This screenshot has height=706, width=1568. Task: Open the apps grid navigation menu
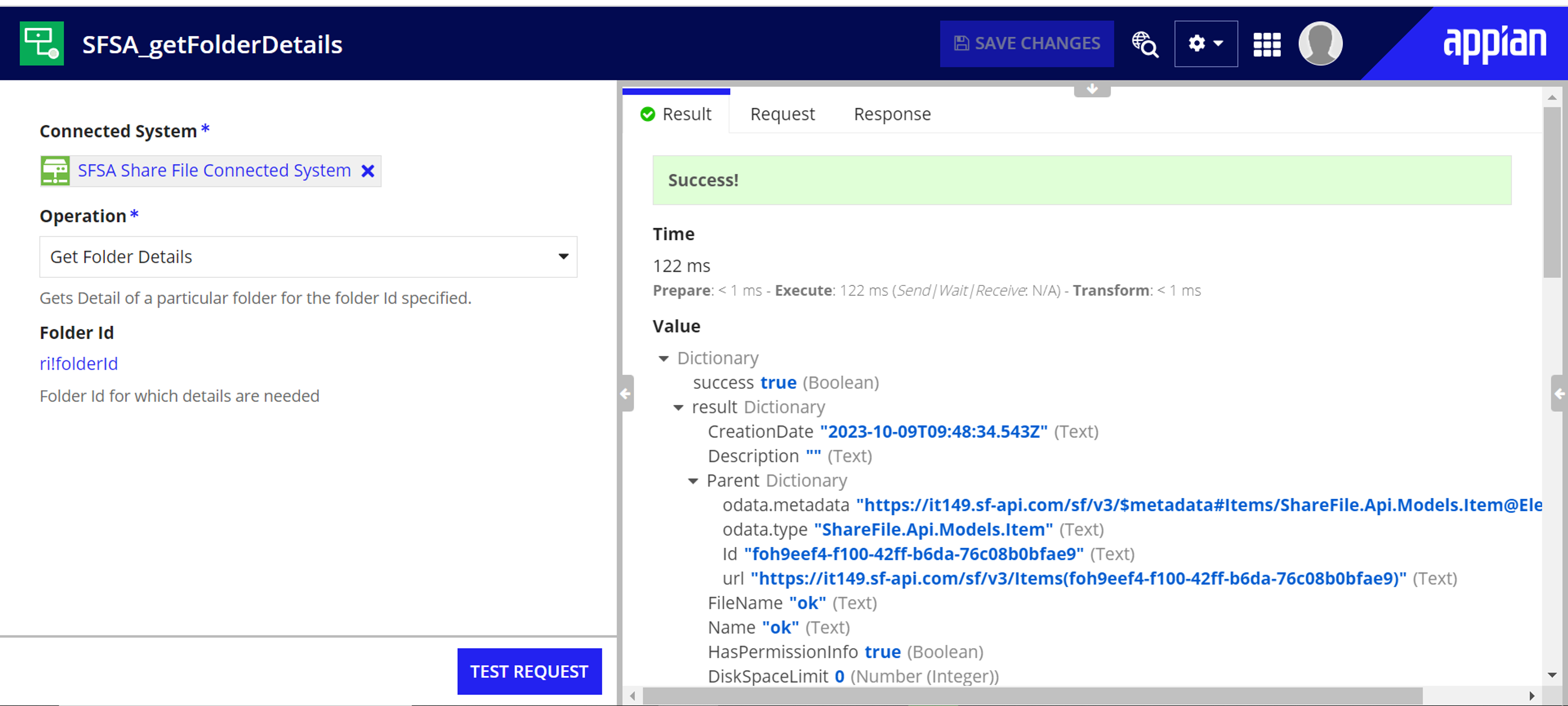1267,44
